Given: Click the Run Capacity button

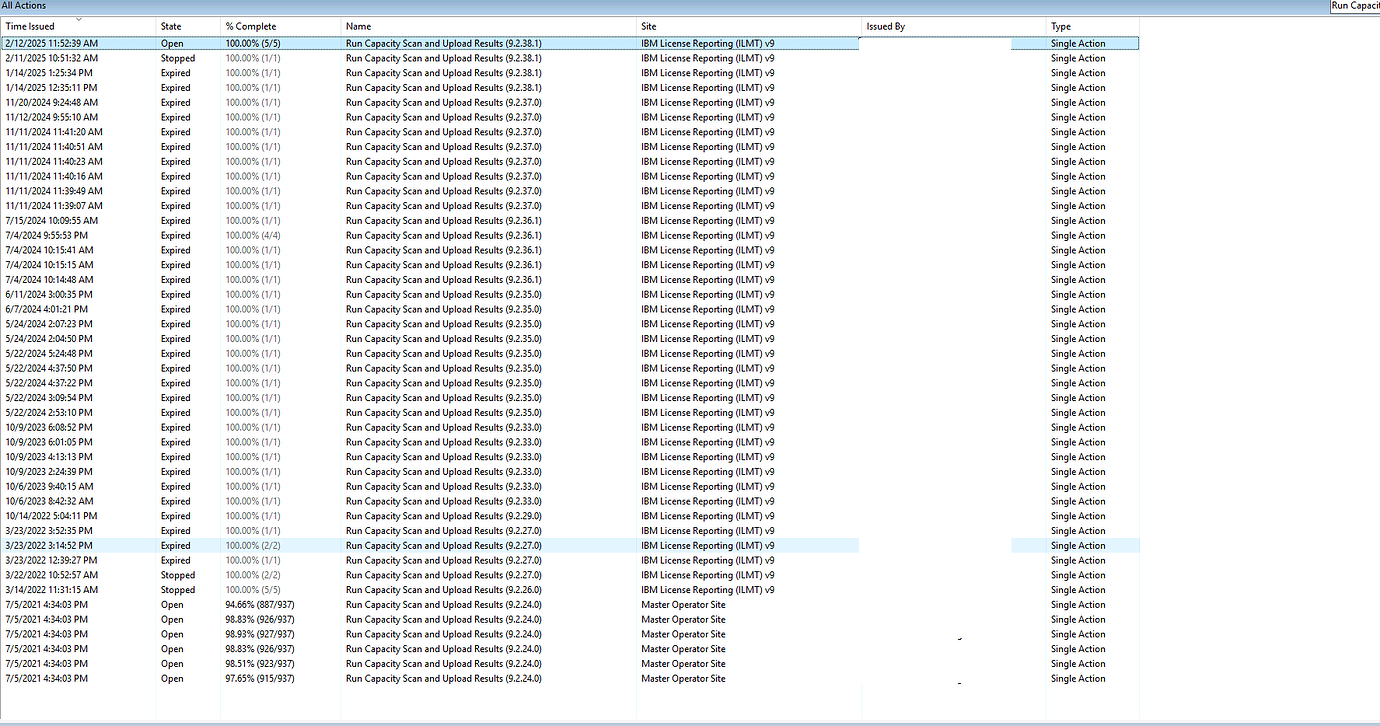Looking at the screenshot, I should click(x=1355, y=6).
